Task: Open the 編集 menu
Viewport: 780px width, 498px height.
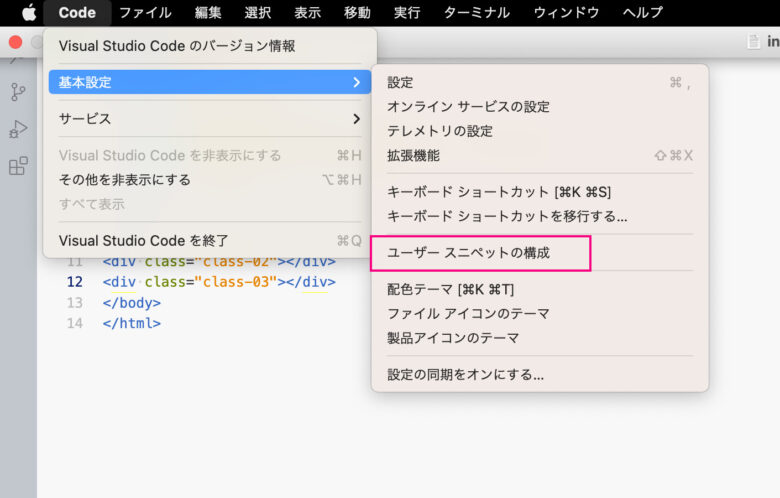Action: point(208,12)
